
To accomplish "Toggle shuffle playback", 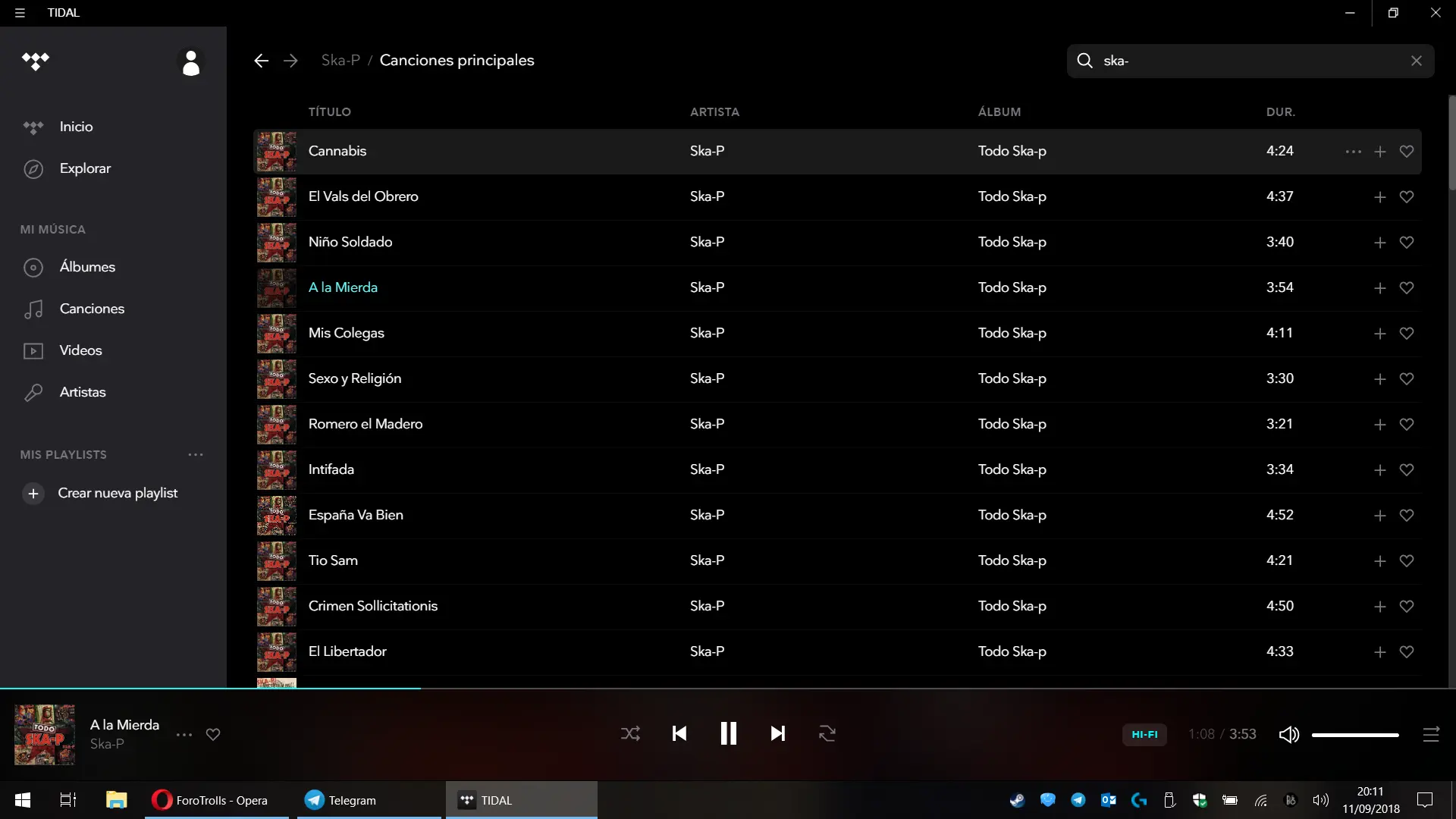I will tap(630, 733).
